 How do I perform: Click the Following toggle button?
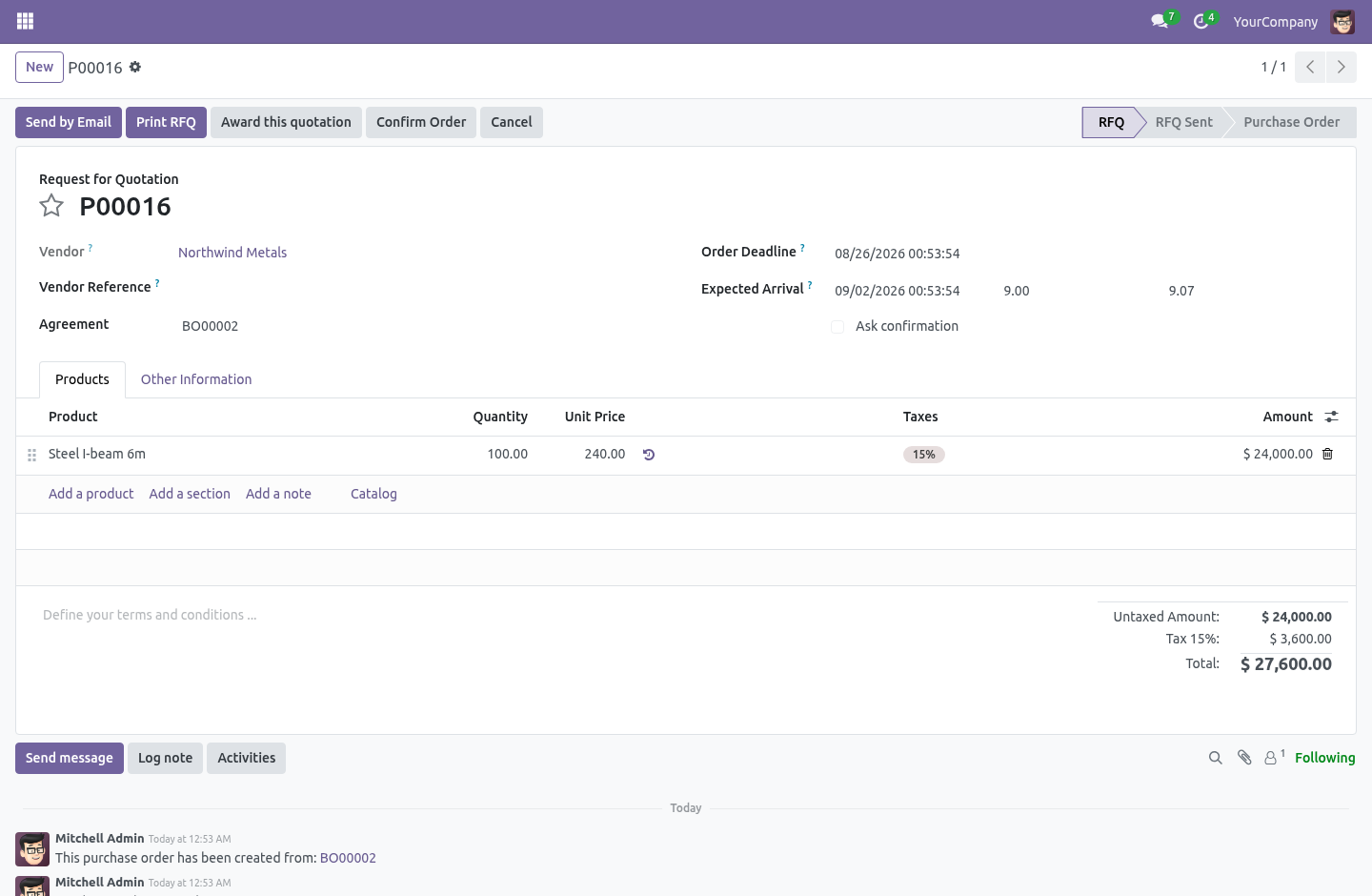pos(1324,758)
